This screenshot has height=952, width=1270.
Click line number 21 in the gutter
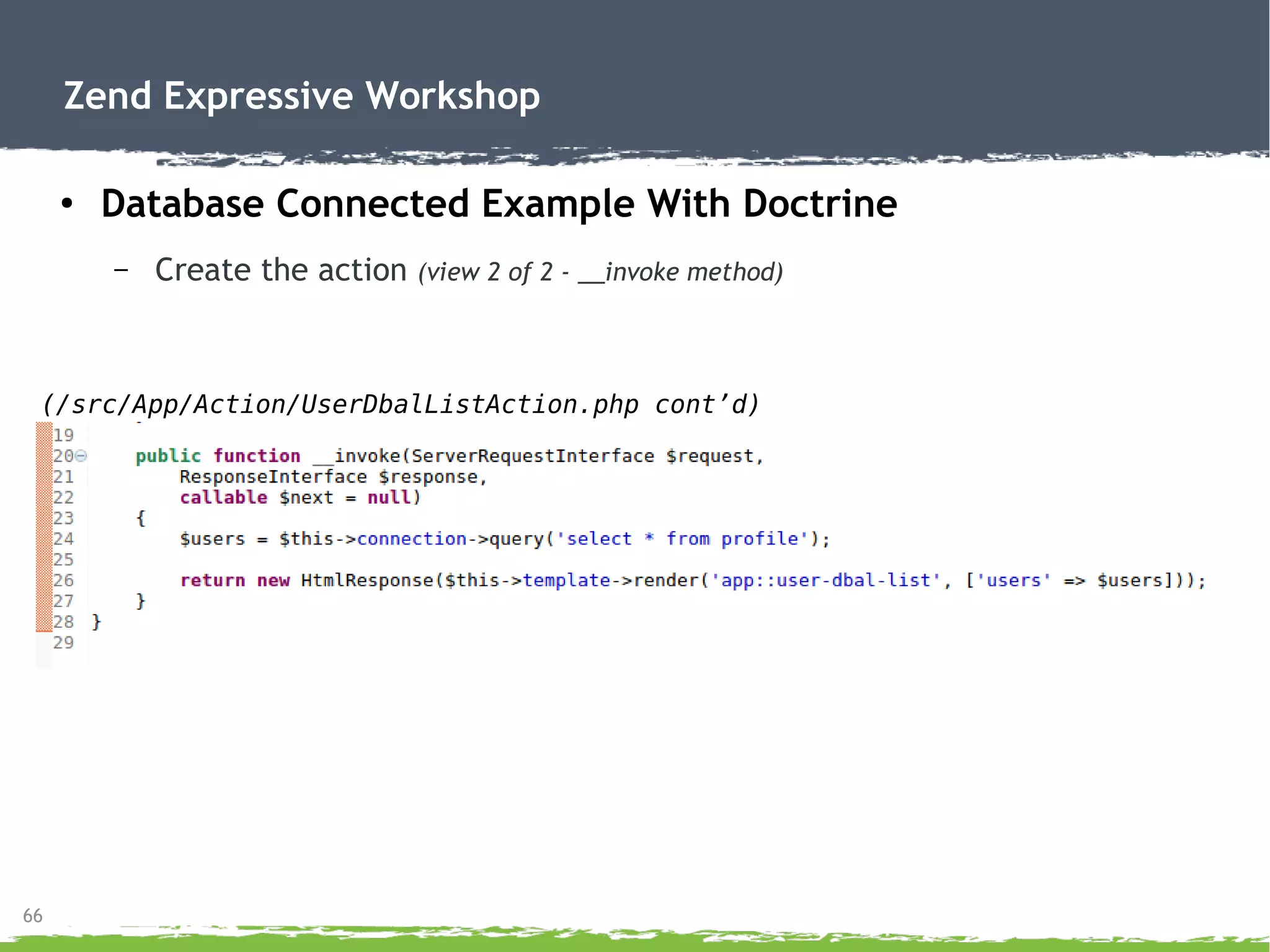[63, 477]
